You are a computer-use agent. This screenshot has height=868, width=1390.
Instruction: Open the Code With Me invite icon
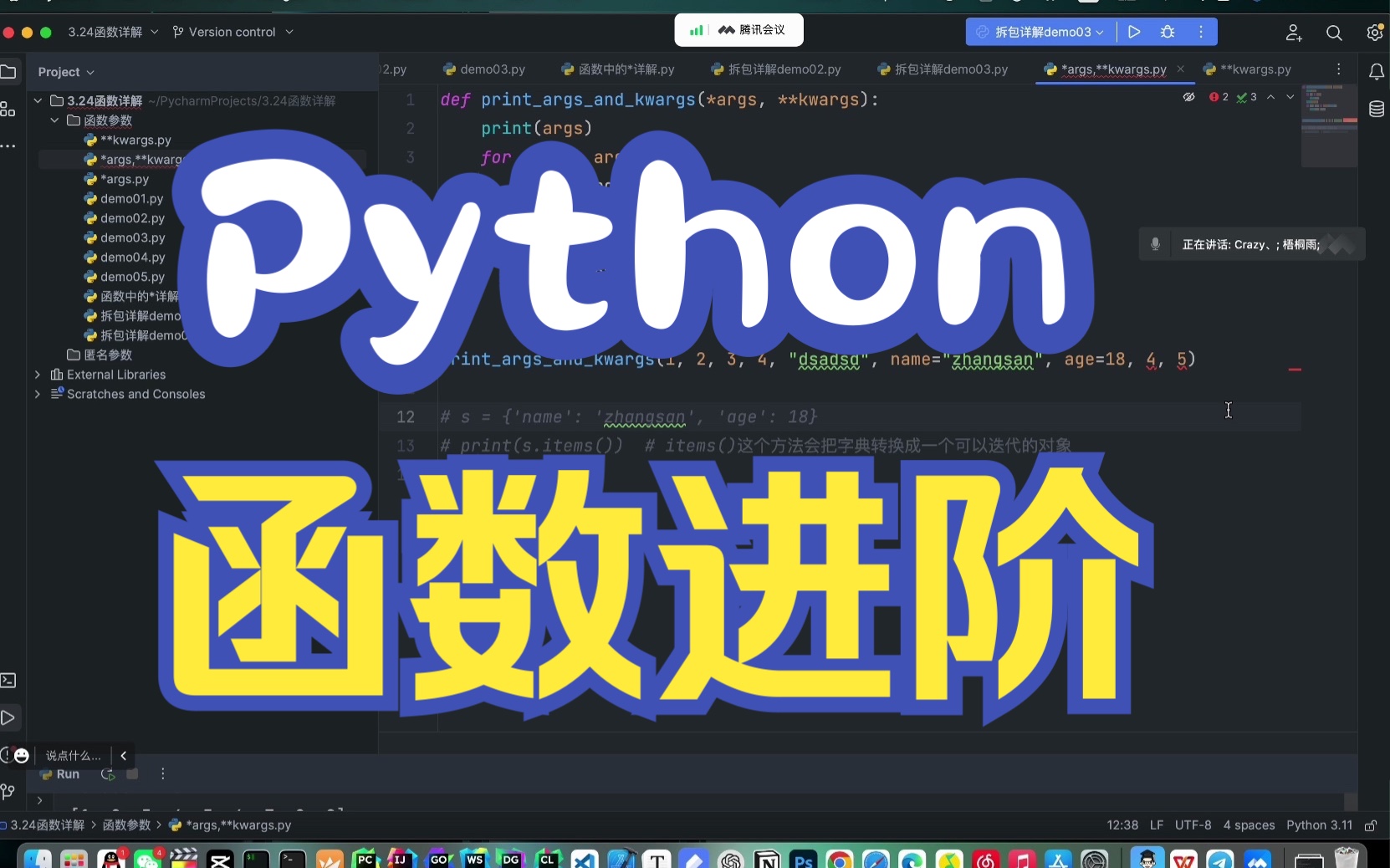point(1293,33)
